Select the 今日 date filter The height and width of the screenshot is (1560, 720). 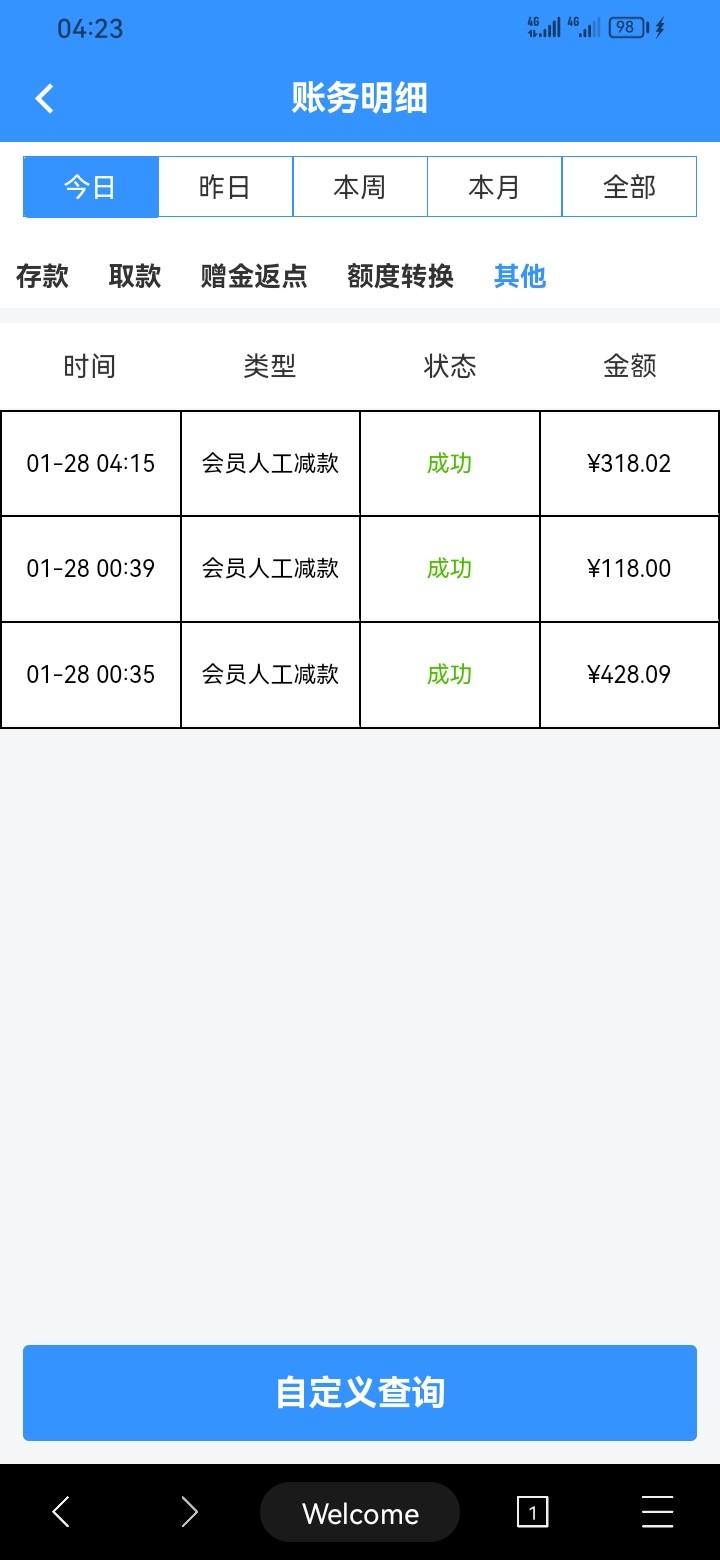(x=91, y=187)
